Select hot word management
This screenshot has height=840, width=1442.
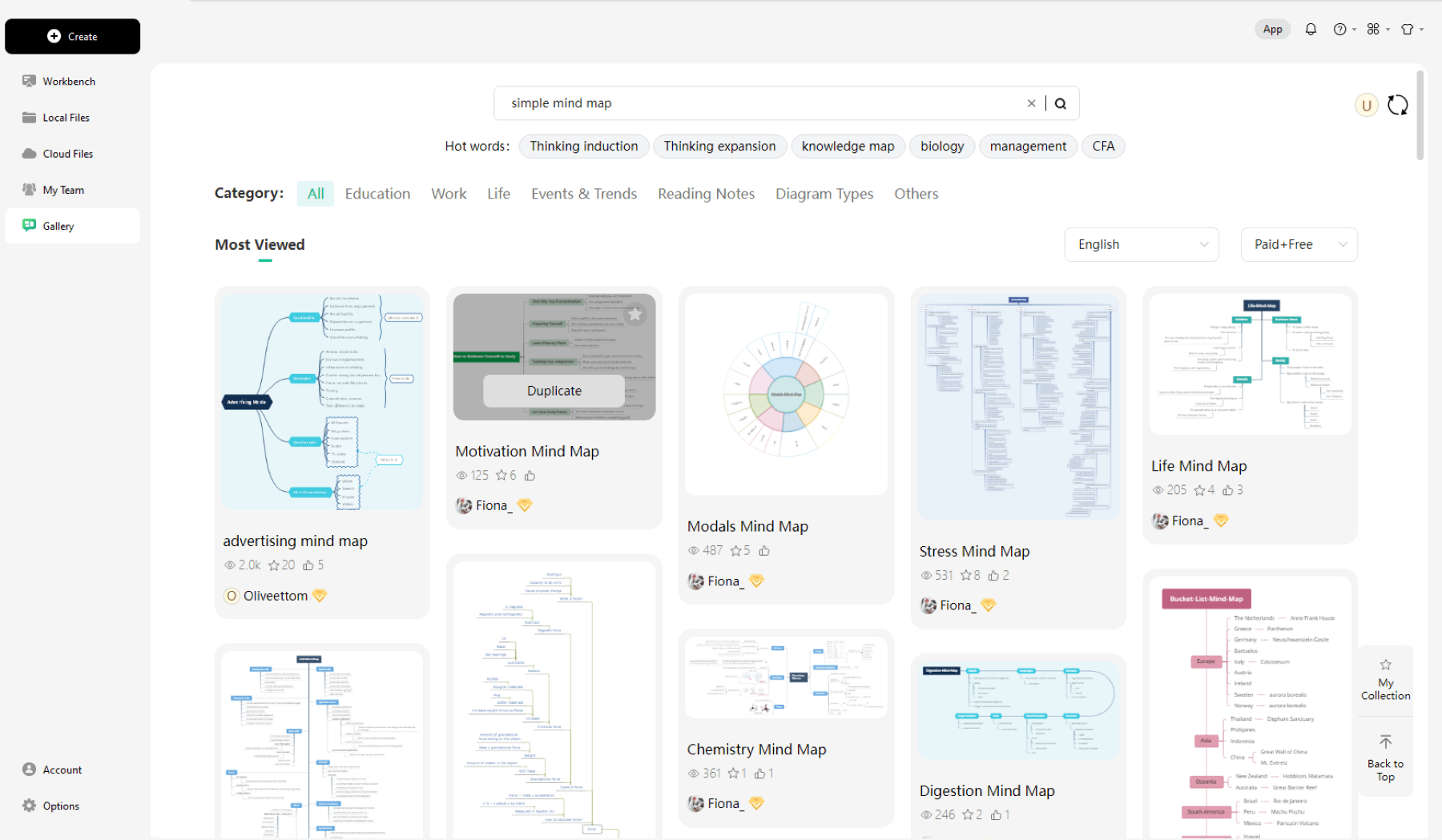pyautogui.click(x=1028, y=146)
